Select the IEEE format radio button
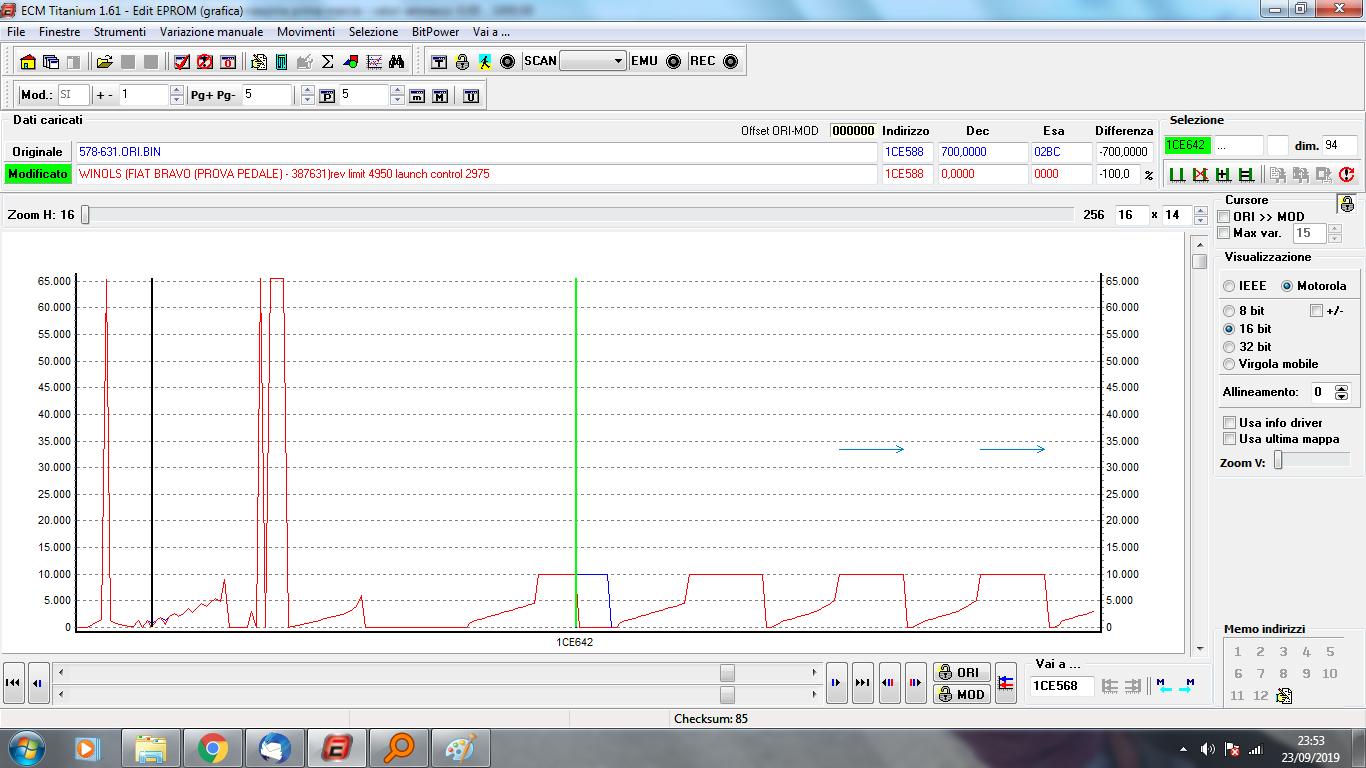This screenshot has width=1366, height=768. coord(1229,286)
